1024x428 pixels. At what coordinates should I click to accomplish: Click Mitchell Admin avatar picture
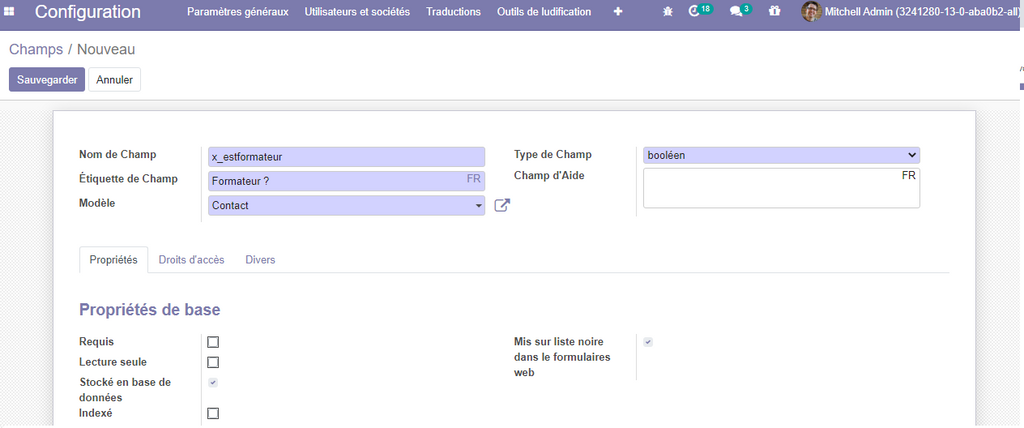[x=811, y=12]
